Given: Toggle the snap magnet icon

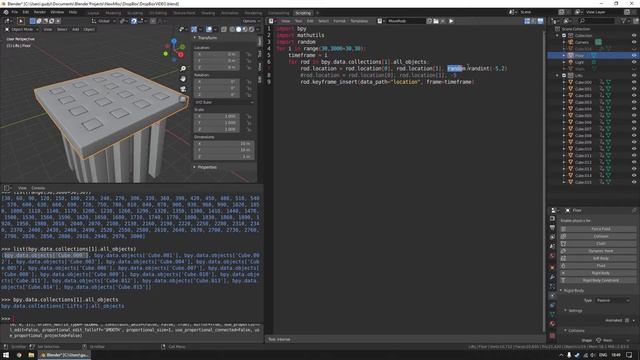Looking at the screenshot, I should click(x=134, y=21).
